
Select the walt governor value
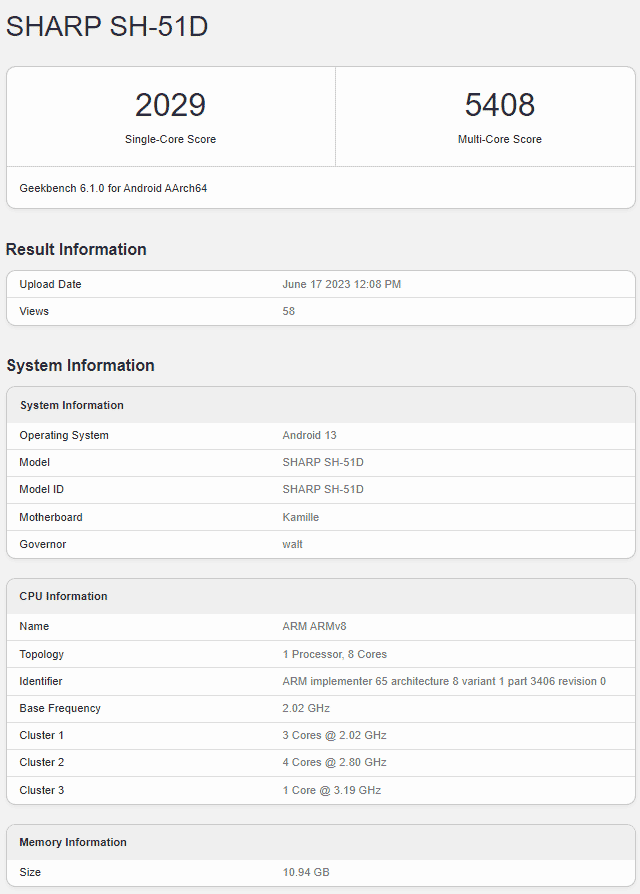pyautogui.click(x=292, y=544)
